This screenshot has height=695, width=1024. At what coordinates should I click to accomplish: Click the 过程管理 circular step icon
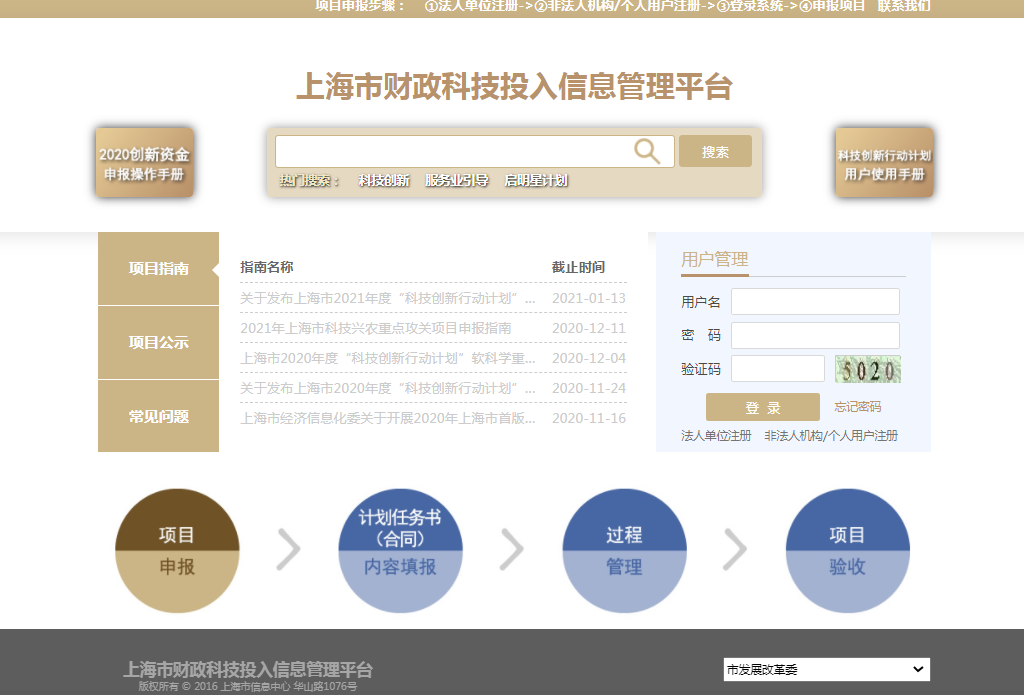(x=624, y=550)
